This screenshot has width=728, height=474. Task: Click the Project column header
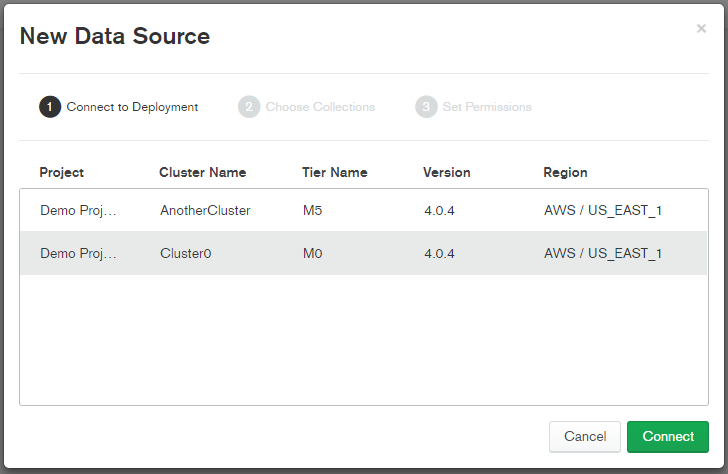pos(61,172)
